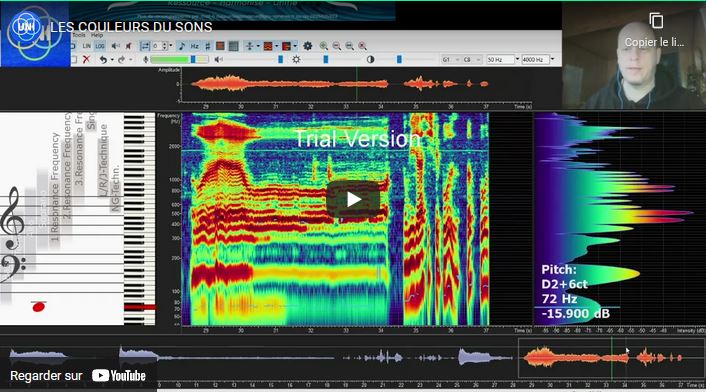Play the YouTube video

tap(353, 199)
